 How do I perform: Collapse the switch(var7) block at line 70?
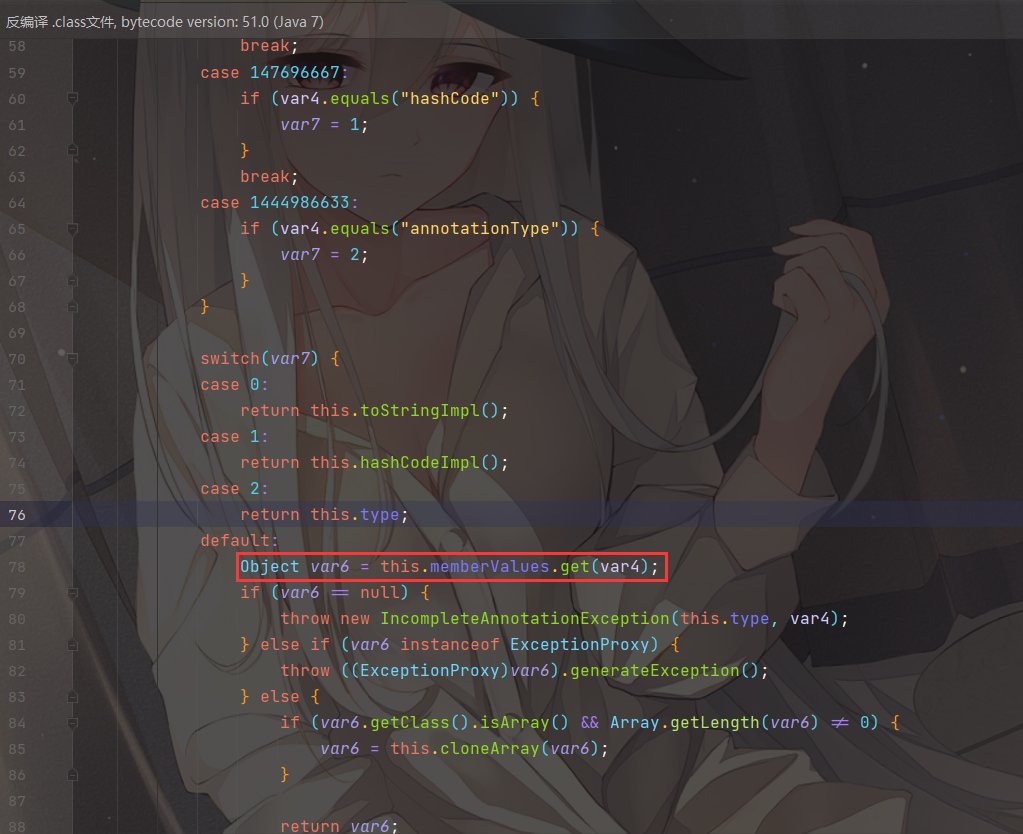coord(72,359)
